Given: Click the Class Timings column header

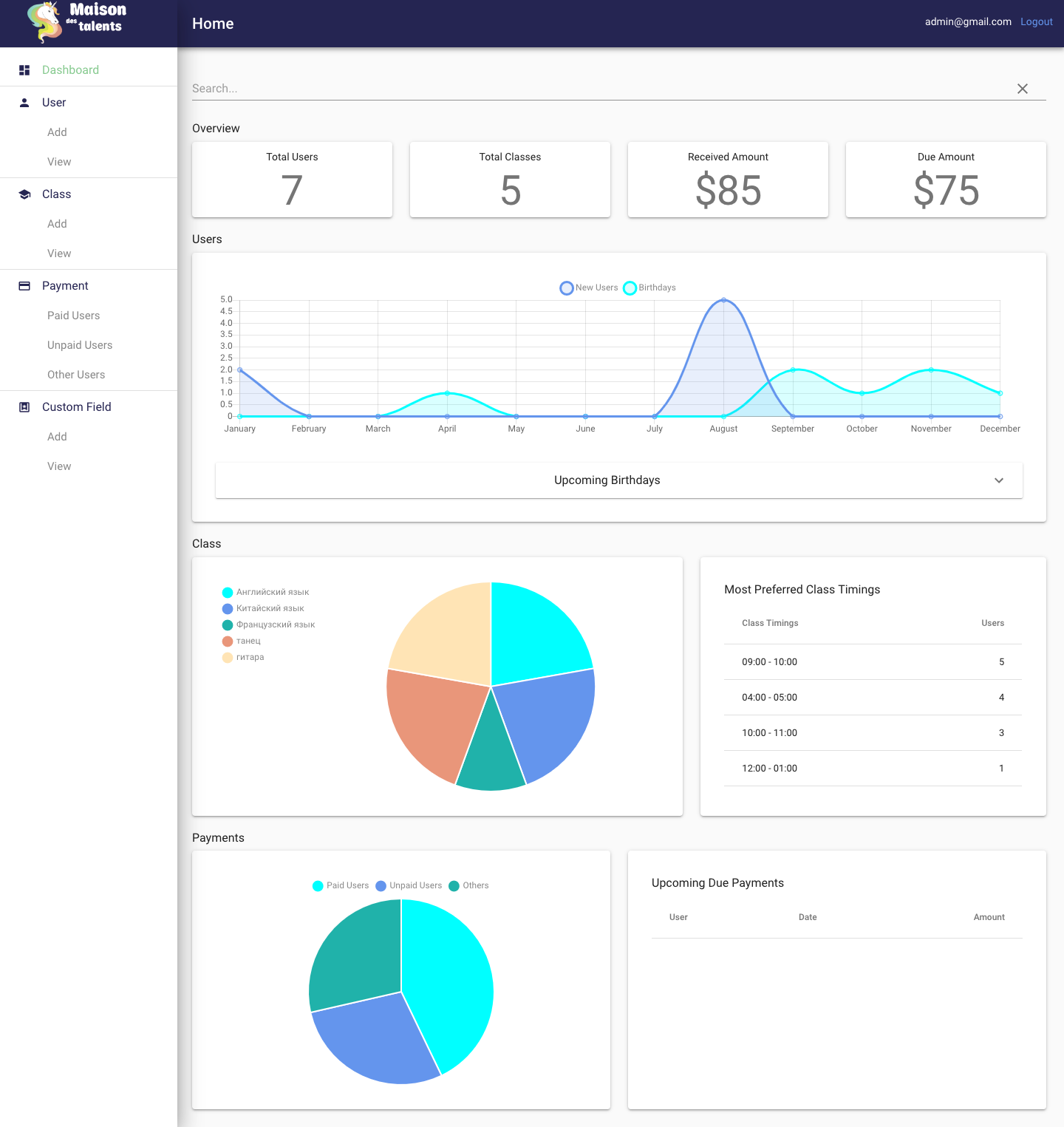Looking at the screenshot, I should 770,623.
